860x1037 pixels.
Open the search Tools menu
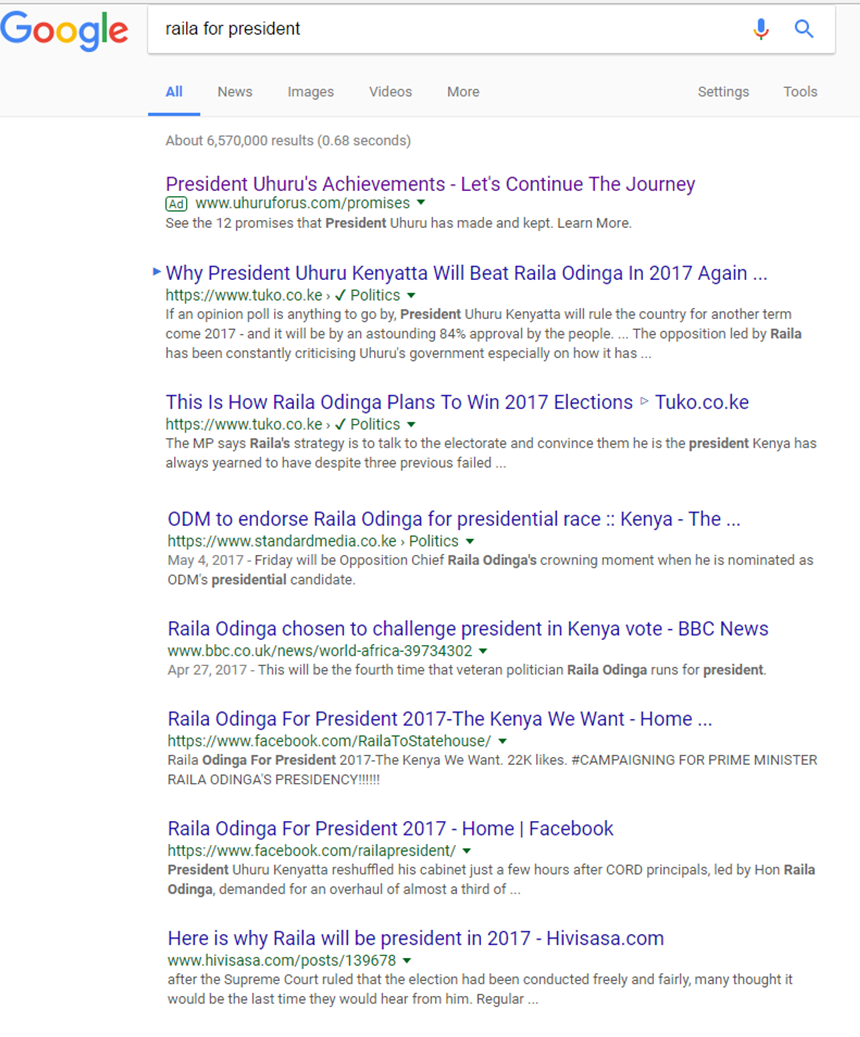(800, 92)
